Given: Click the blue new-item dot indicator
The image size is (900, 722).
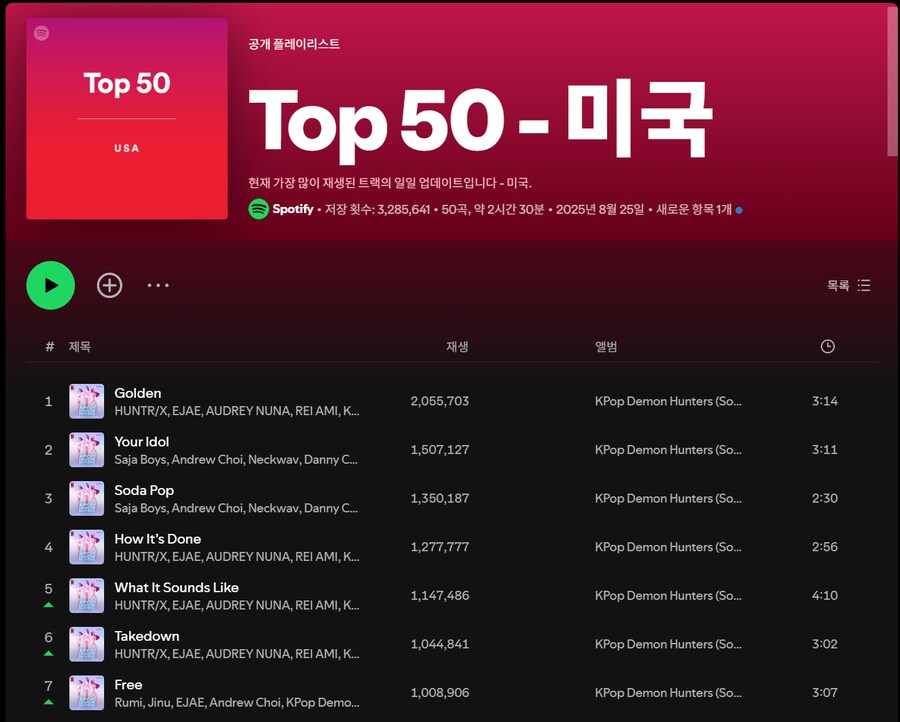Looking at the screenshot, I should coord(739,210).
